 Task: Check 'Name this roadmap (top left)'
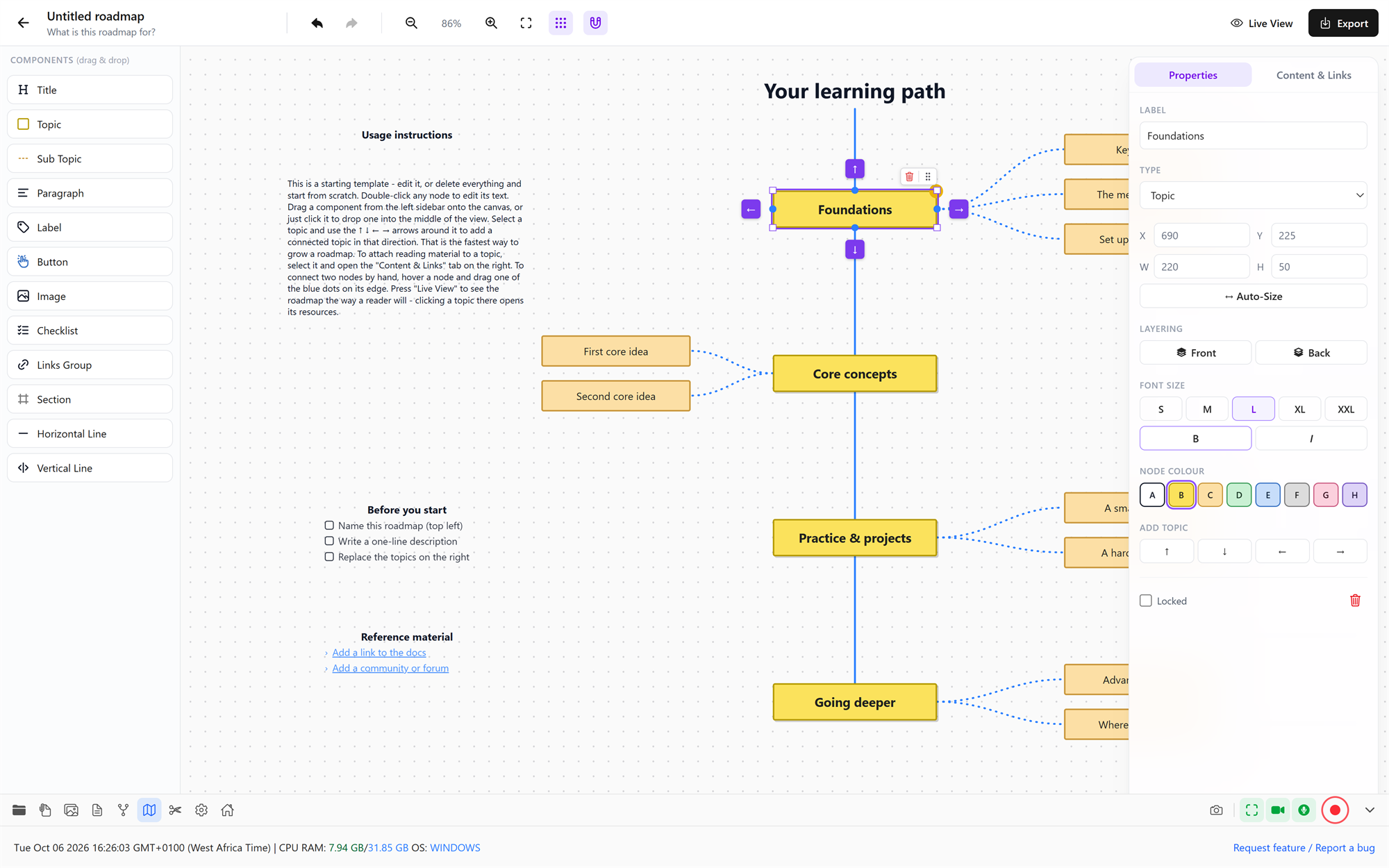pos(329,526)
